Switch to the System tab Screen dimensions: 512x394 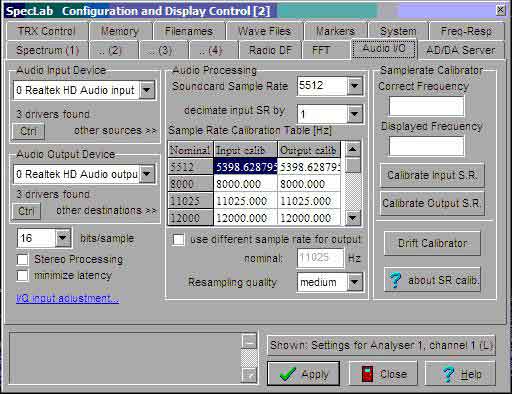tap(398, 31)
